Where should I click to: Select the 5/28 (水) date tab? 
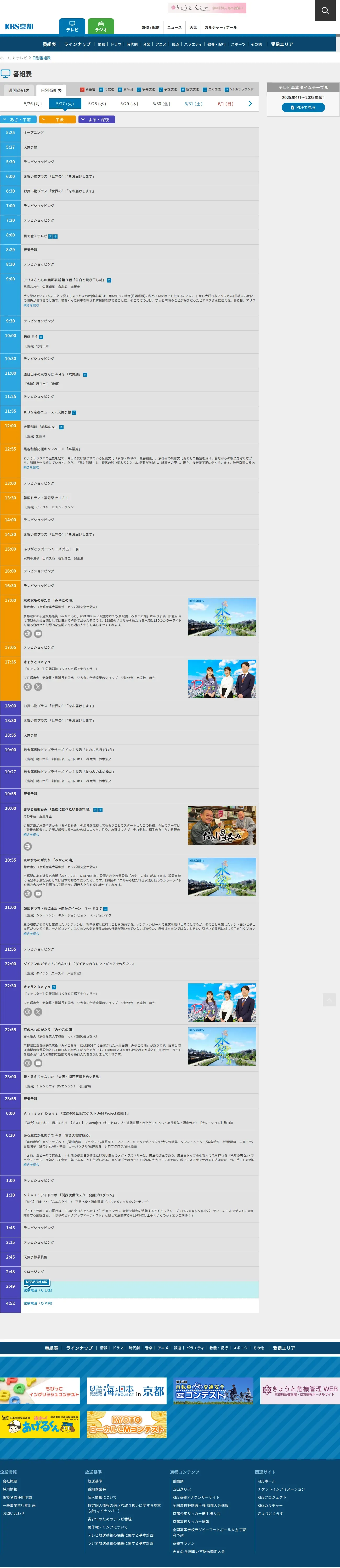point(97,103)
